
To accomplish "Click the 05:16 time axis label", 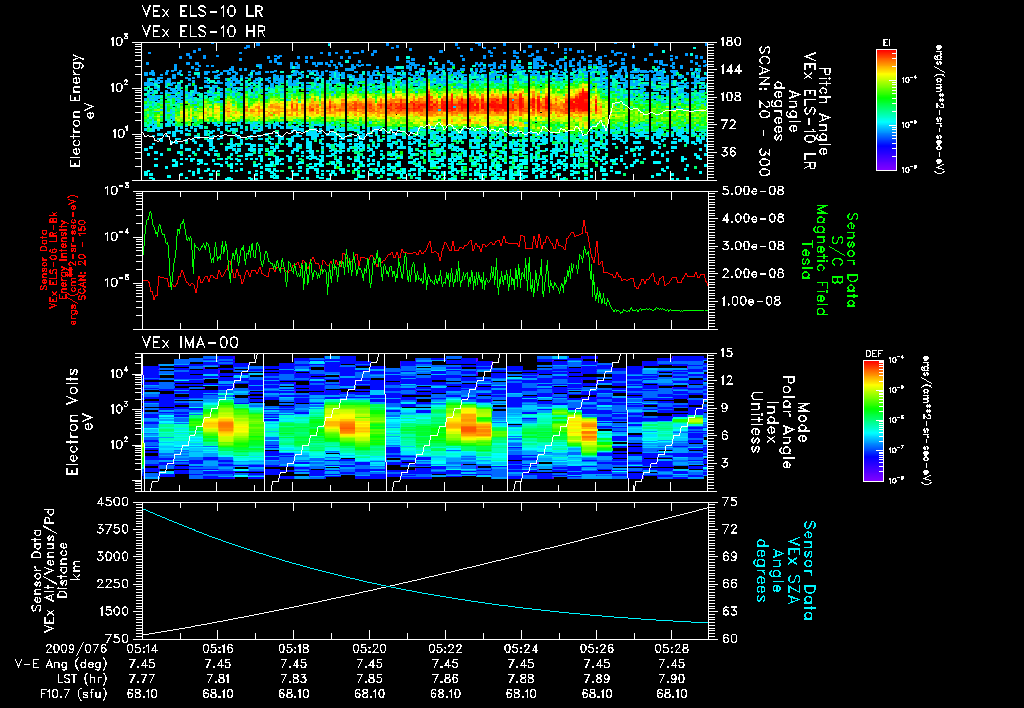I will 218,649.
